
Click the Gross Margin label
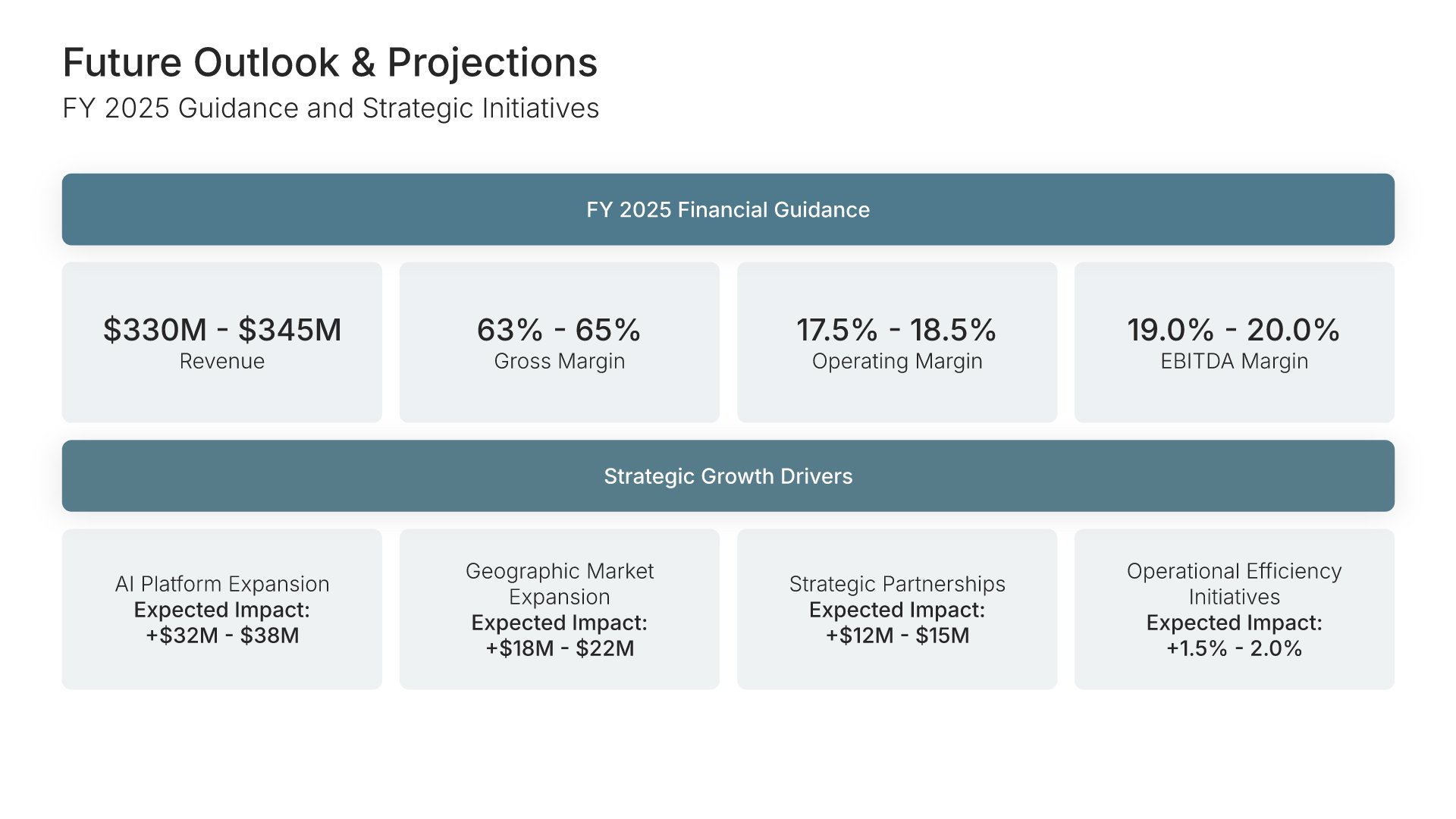[559, 361]
